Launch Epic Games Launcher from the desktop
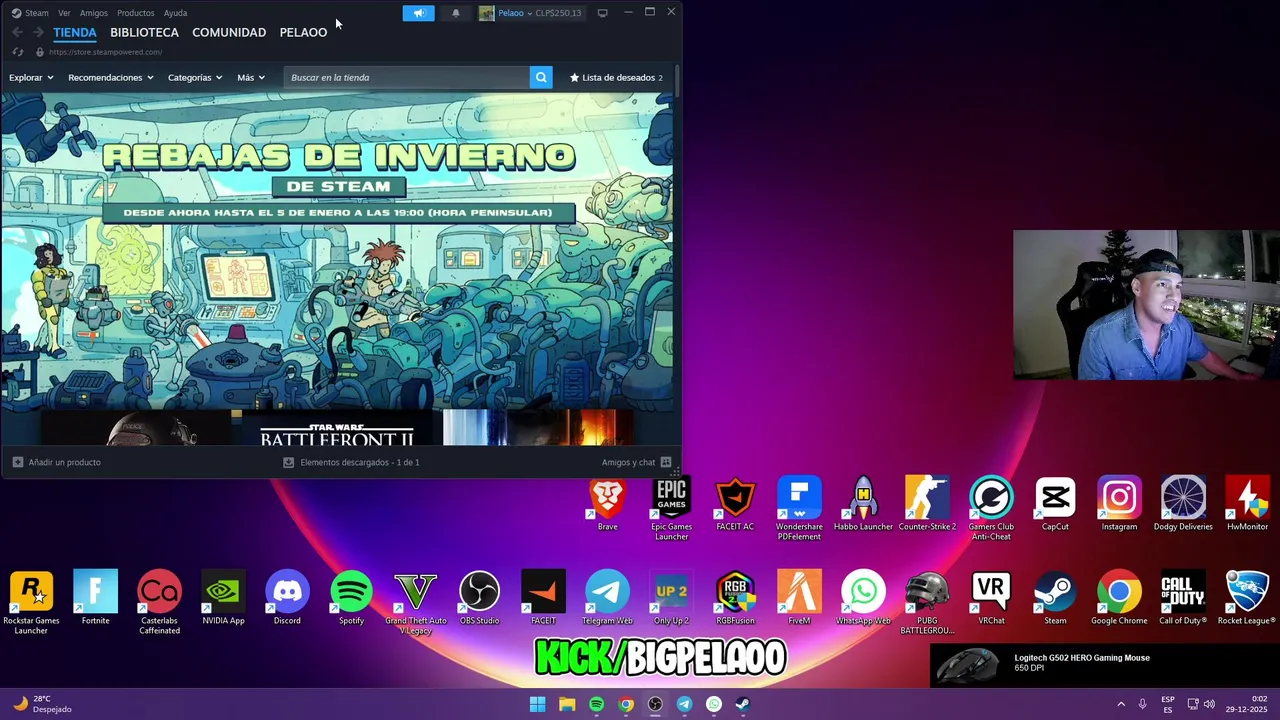 click(671, 509)
